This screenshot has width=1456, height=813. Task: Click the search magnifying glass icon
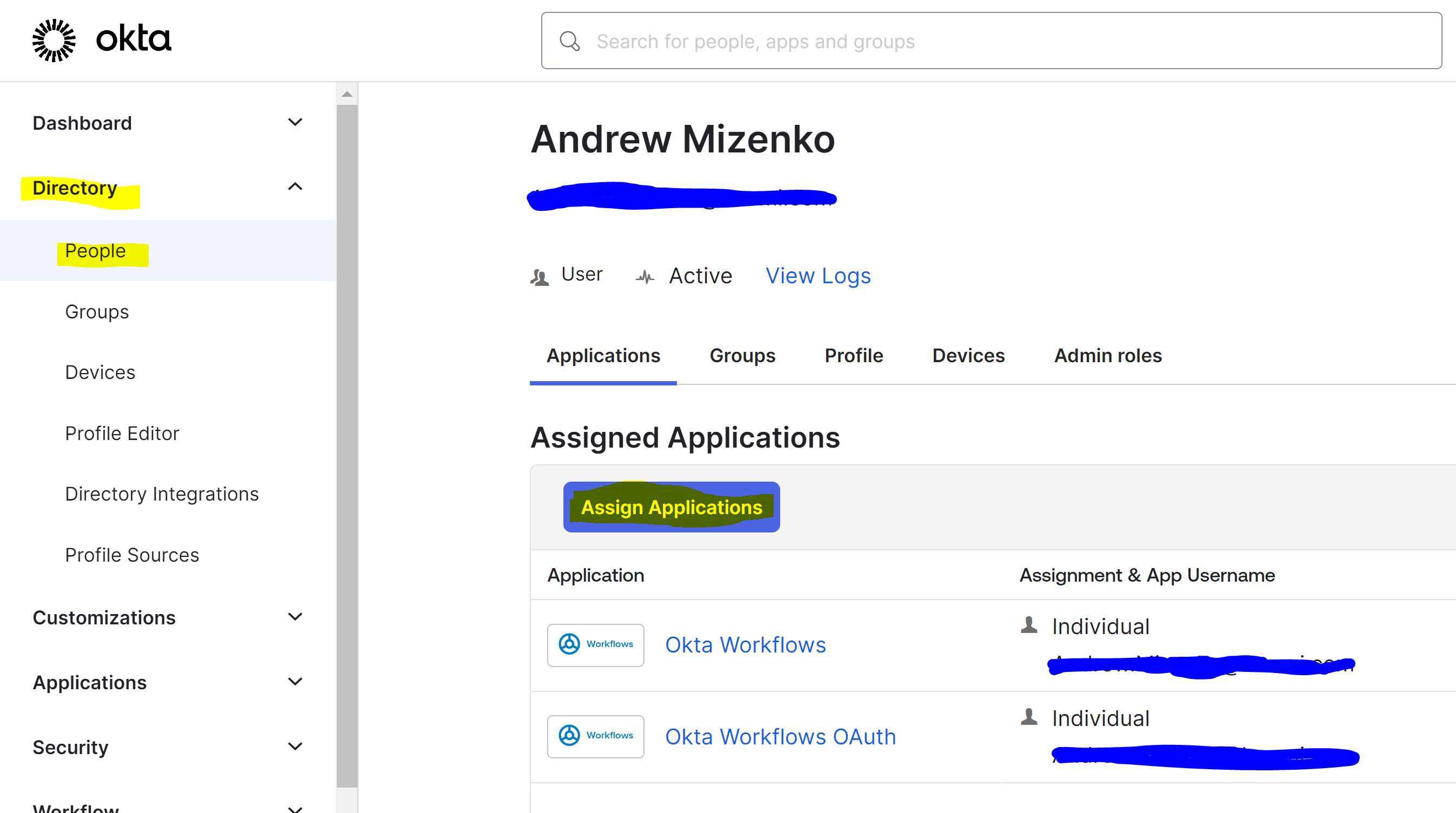[570, 41]
